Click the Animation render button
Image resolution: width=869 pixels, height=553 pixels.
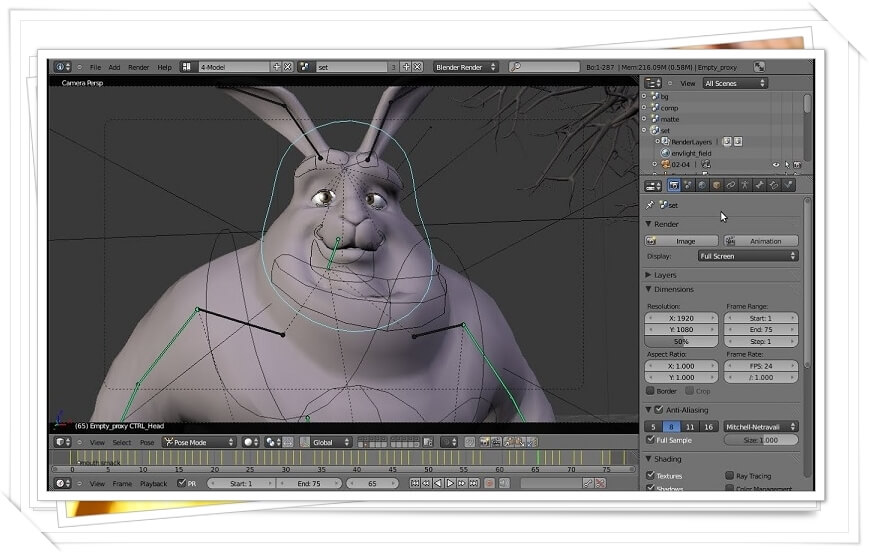pyautogui.click(x=761, y=241)
